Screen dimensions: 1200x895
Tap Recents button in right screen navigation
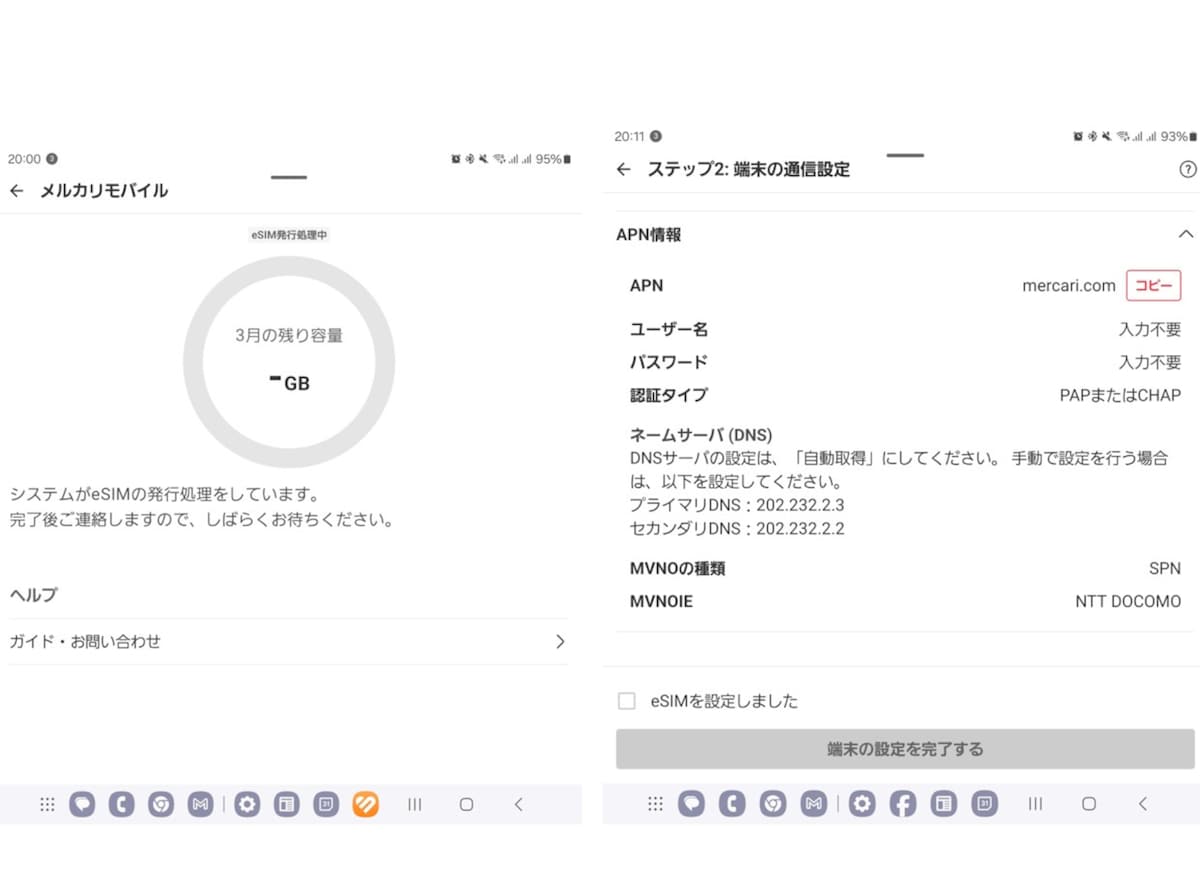click(x=1036, y=804)
